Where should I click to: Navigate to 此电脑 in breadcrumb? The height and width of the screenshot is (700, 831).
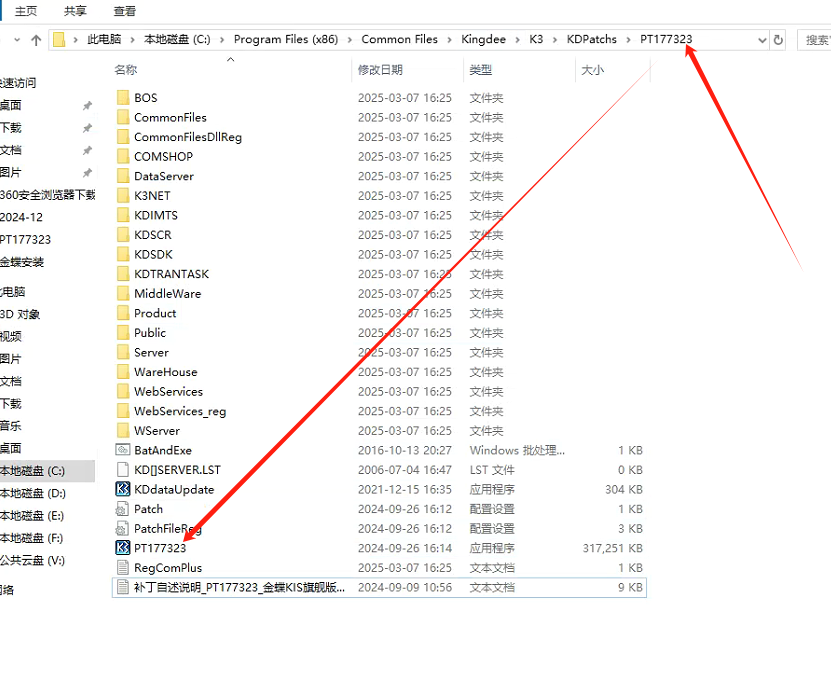[x=104, y=39]
